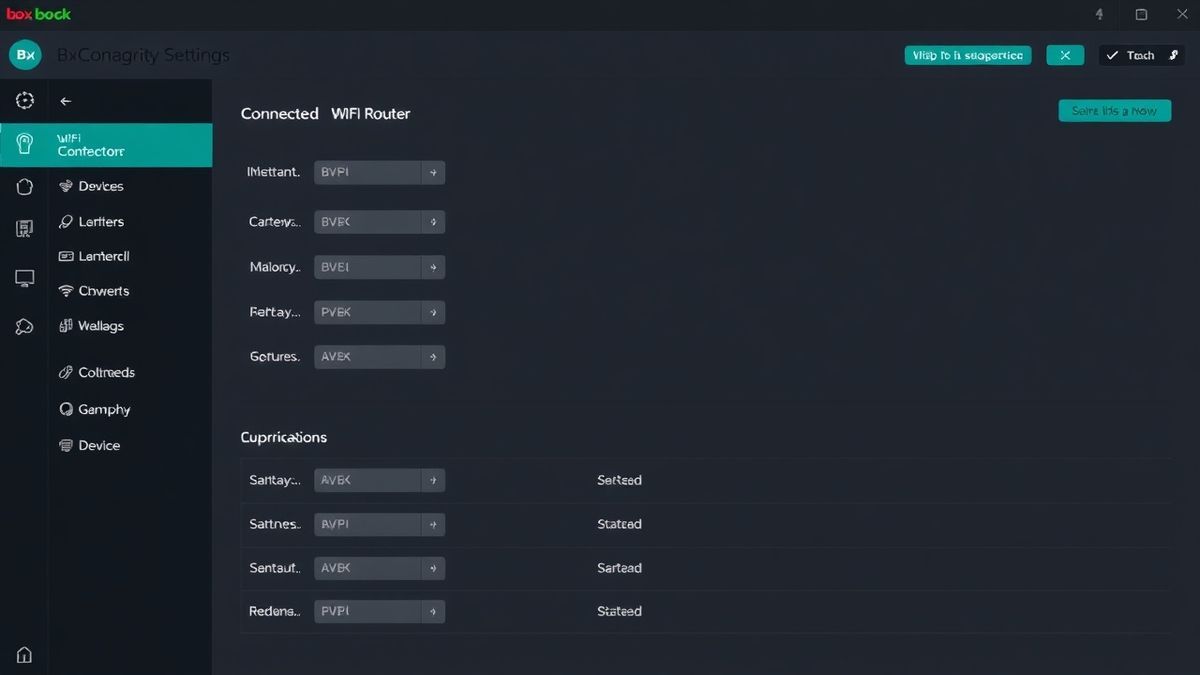The height and width of the screenshot is (675, 1200).
Task: Click the round Bx logo icon
Action: tap(25, 55)
